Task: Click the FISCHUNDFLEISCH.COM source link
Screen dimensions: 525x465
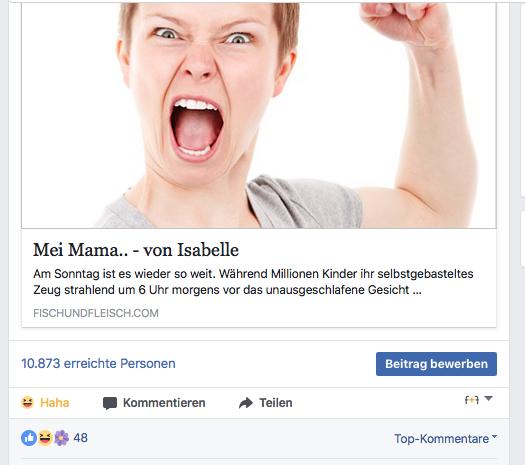Action: (x=96, y=313)
